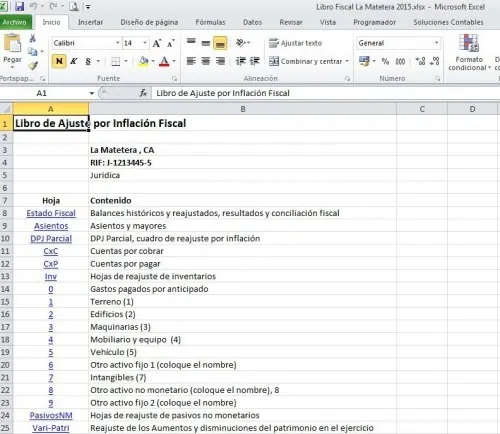500x434 pixels.
Task: Click the Save icon in quick access toolbar
Action: click(20, 6)
